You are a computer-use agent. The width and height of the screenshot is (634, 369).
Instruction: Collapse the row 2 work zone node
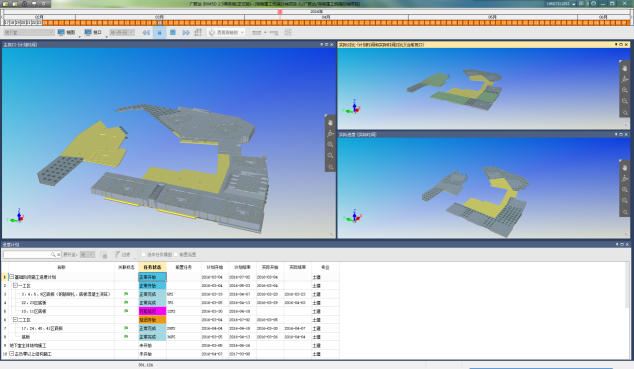tap(15, 285)
